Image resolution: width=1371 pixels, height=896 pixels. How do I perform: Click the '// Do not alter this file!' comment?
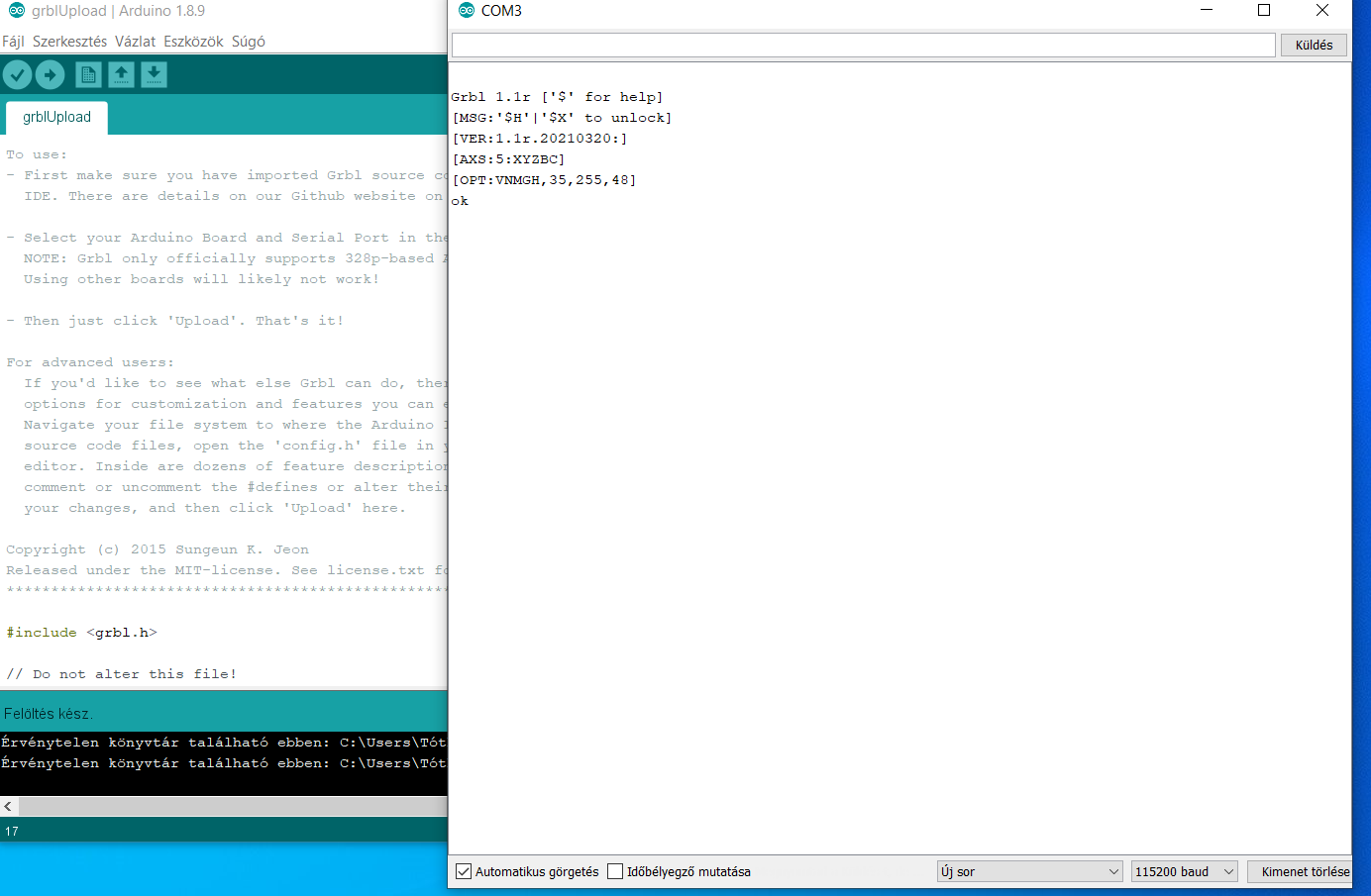(x=121, y=674)
